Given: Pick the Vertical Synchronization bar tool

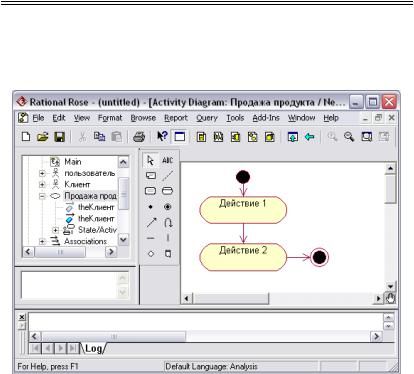Looking at the screenshot, I should (x=168, y=238).
